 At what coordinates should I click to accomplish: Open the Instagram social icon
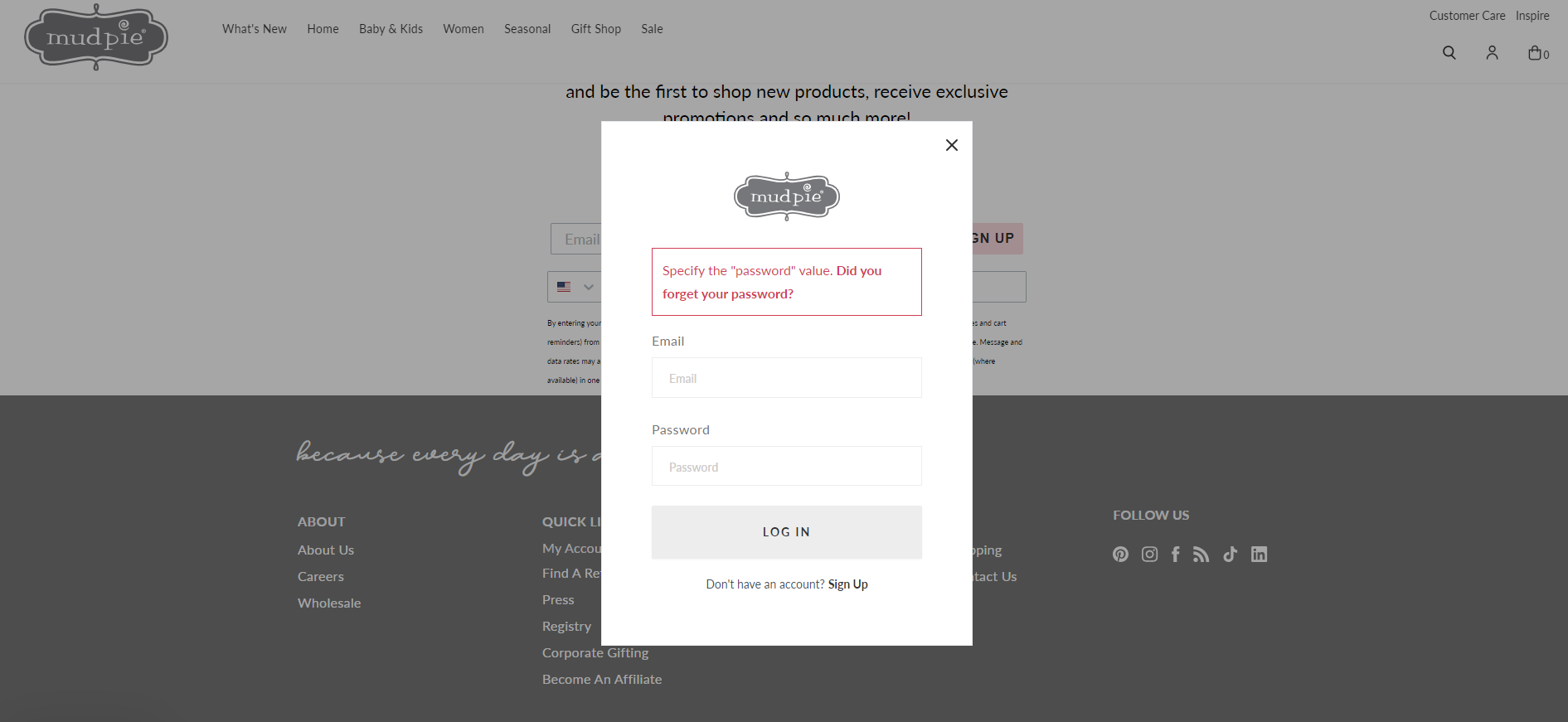1149,555
